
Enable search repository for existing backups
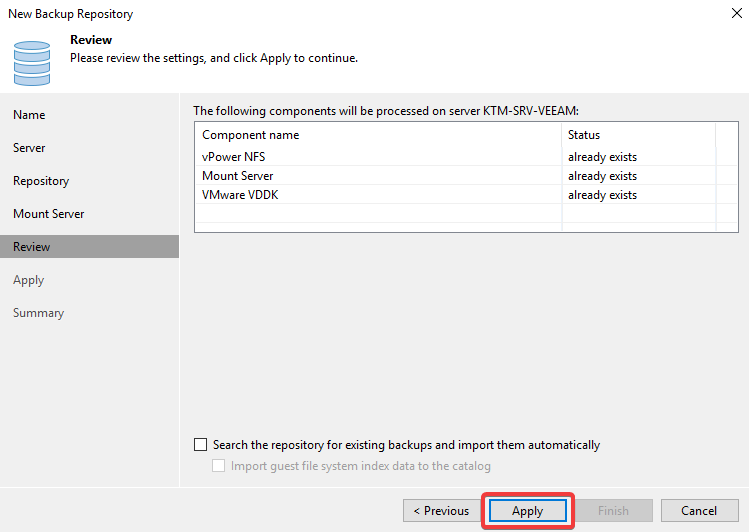coord(201,445)
